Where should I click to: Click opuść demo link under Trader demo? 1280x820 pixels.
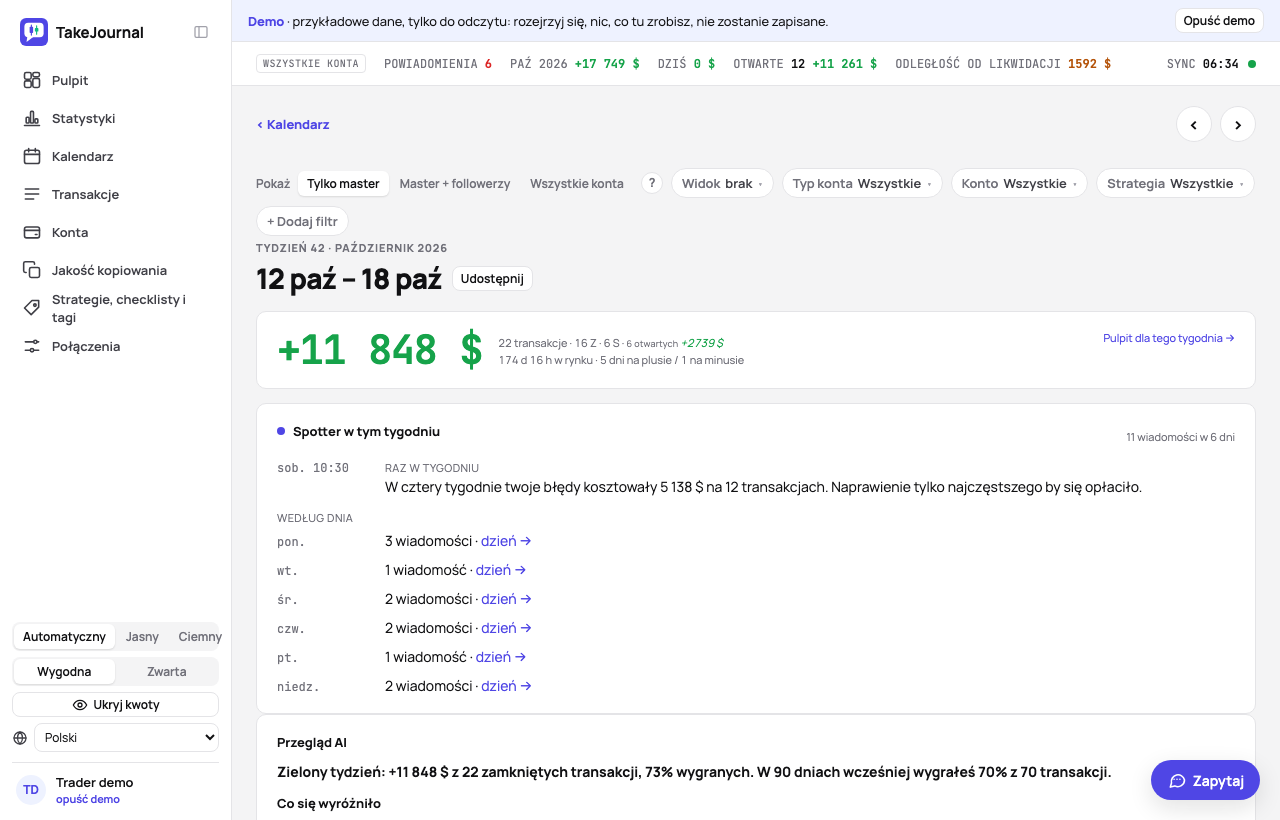[x=88, y=799]
